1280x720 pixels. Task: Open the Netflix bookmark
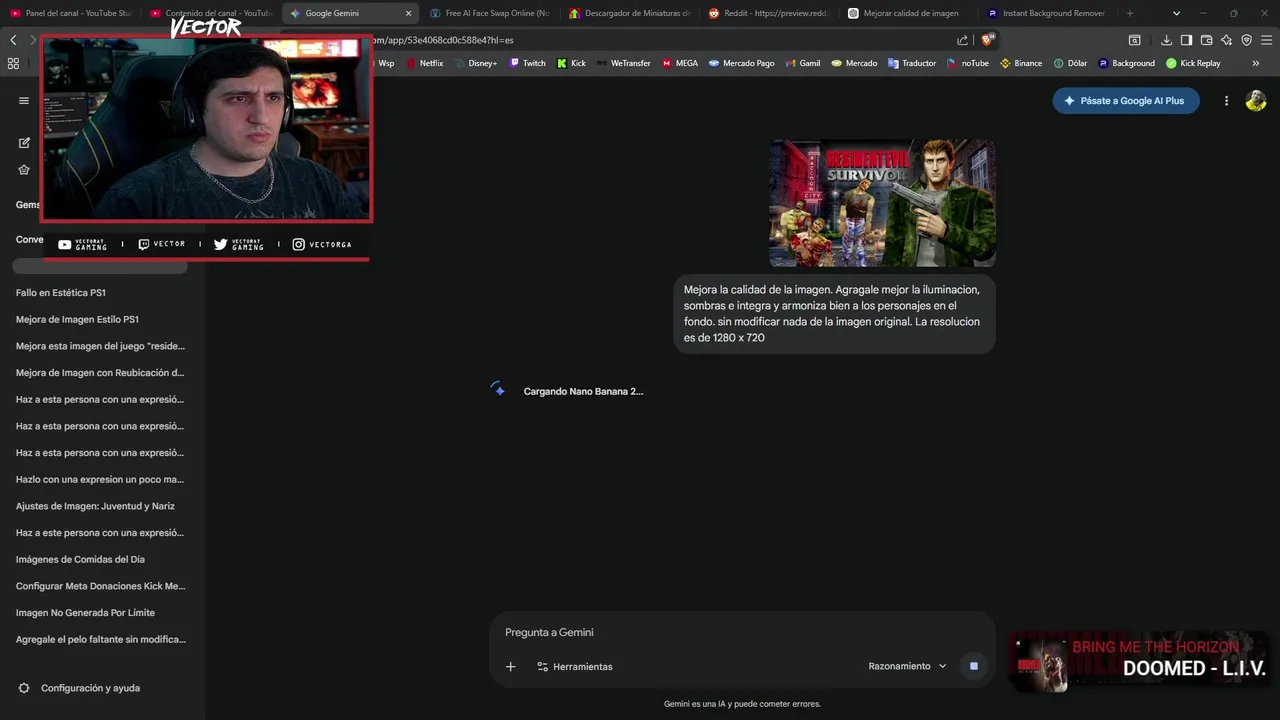tap(424, 63)
